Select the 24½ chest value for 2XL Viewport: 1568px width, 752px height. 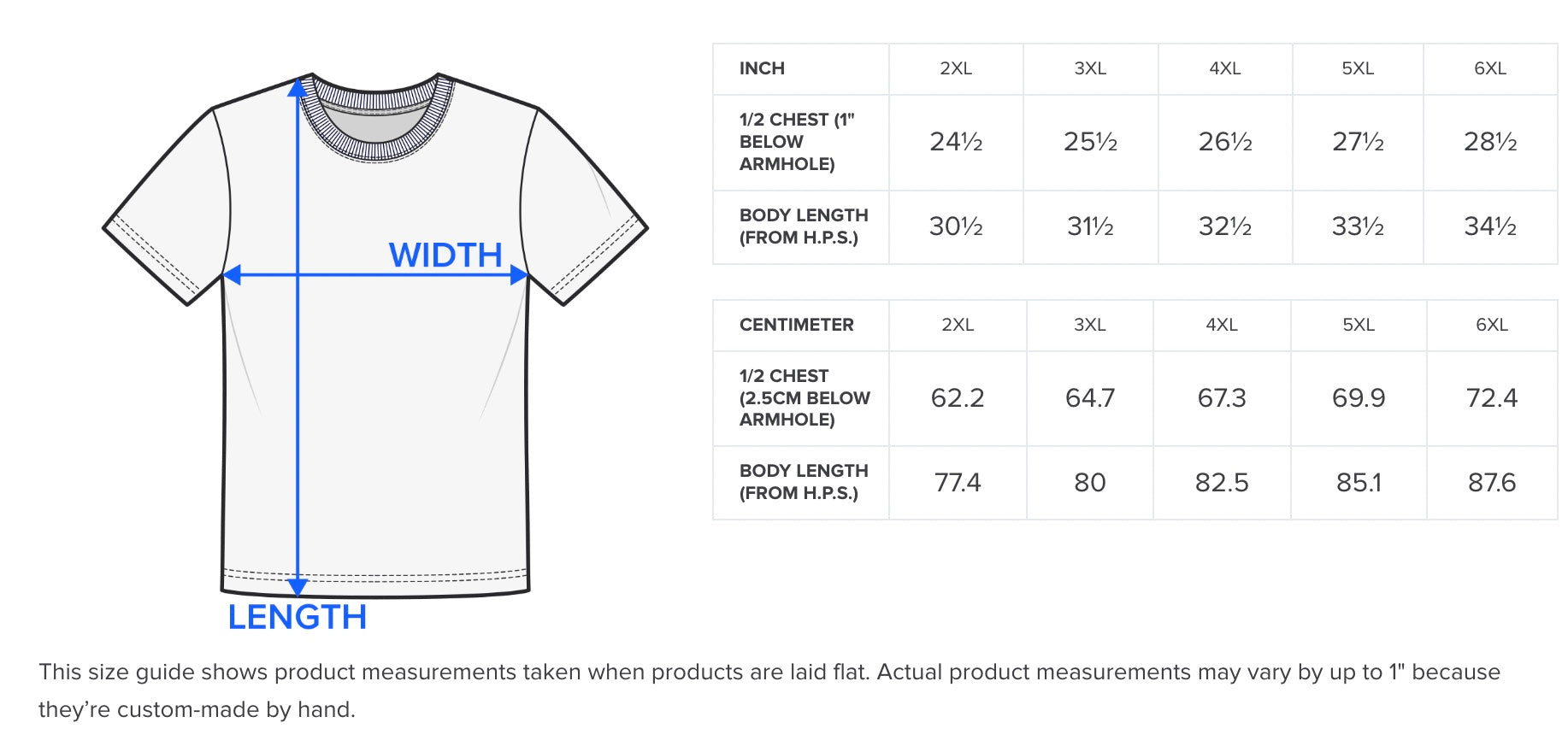click(956, 142)
